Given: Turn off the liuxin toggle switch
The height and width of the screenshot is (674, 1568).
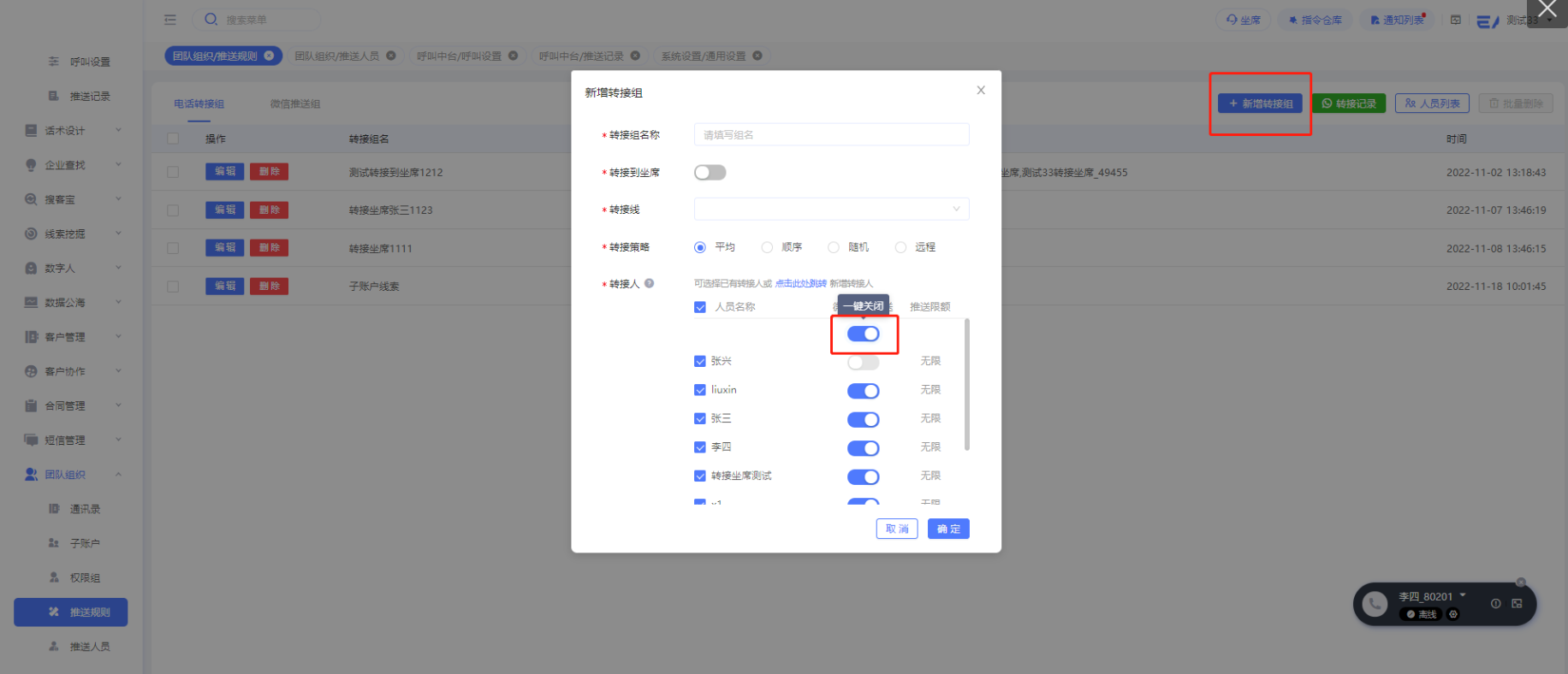Looking at the screenshot, I should point(863,391).
